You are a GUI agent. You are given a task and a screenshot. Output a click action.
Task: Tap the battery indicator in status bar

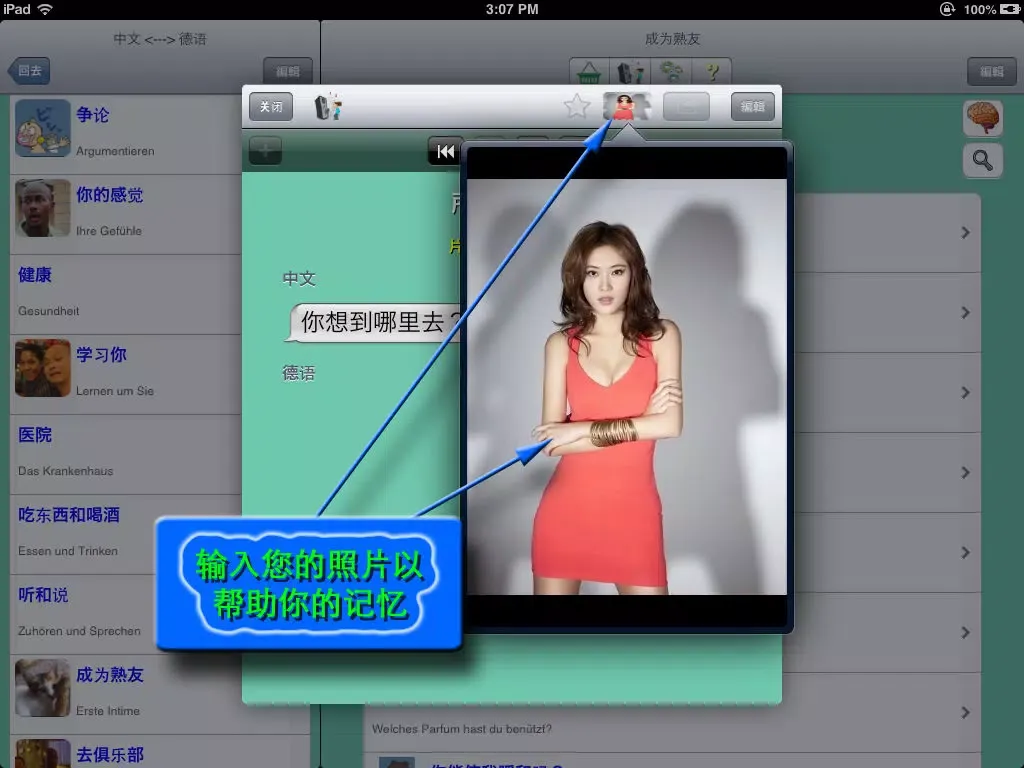point(1010,9)
